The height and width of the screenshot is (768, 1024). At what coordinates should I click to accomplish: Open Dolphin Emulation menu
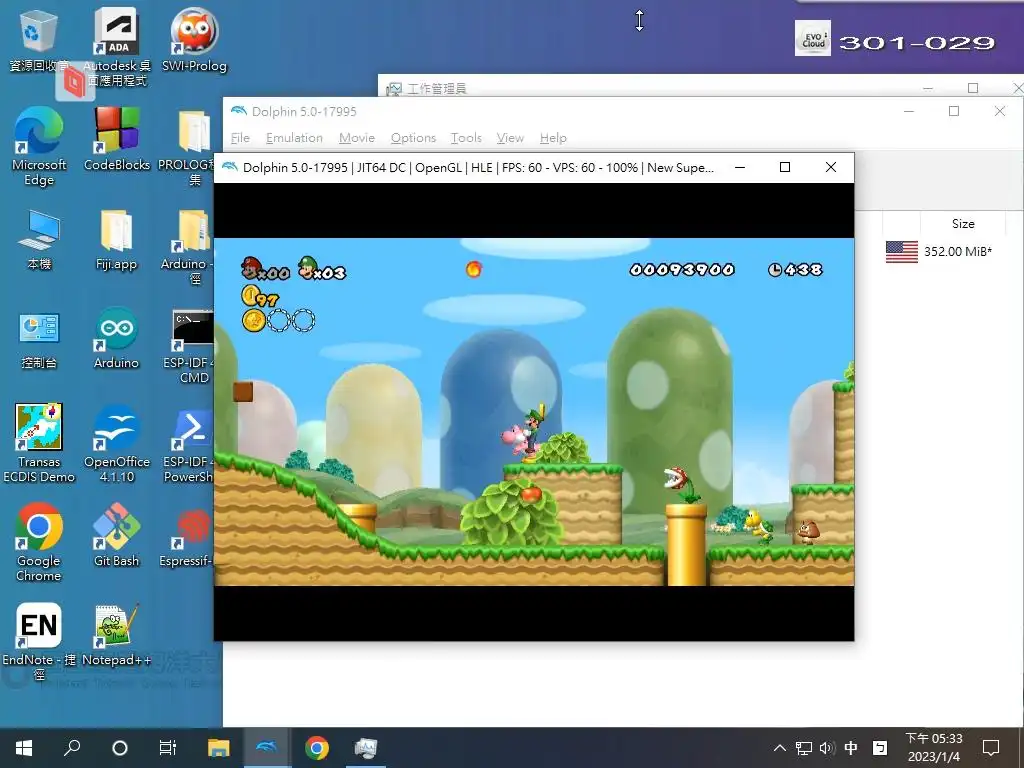point(295,138)
